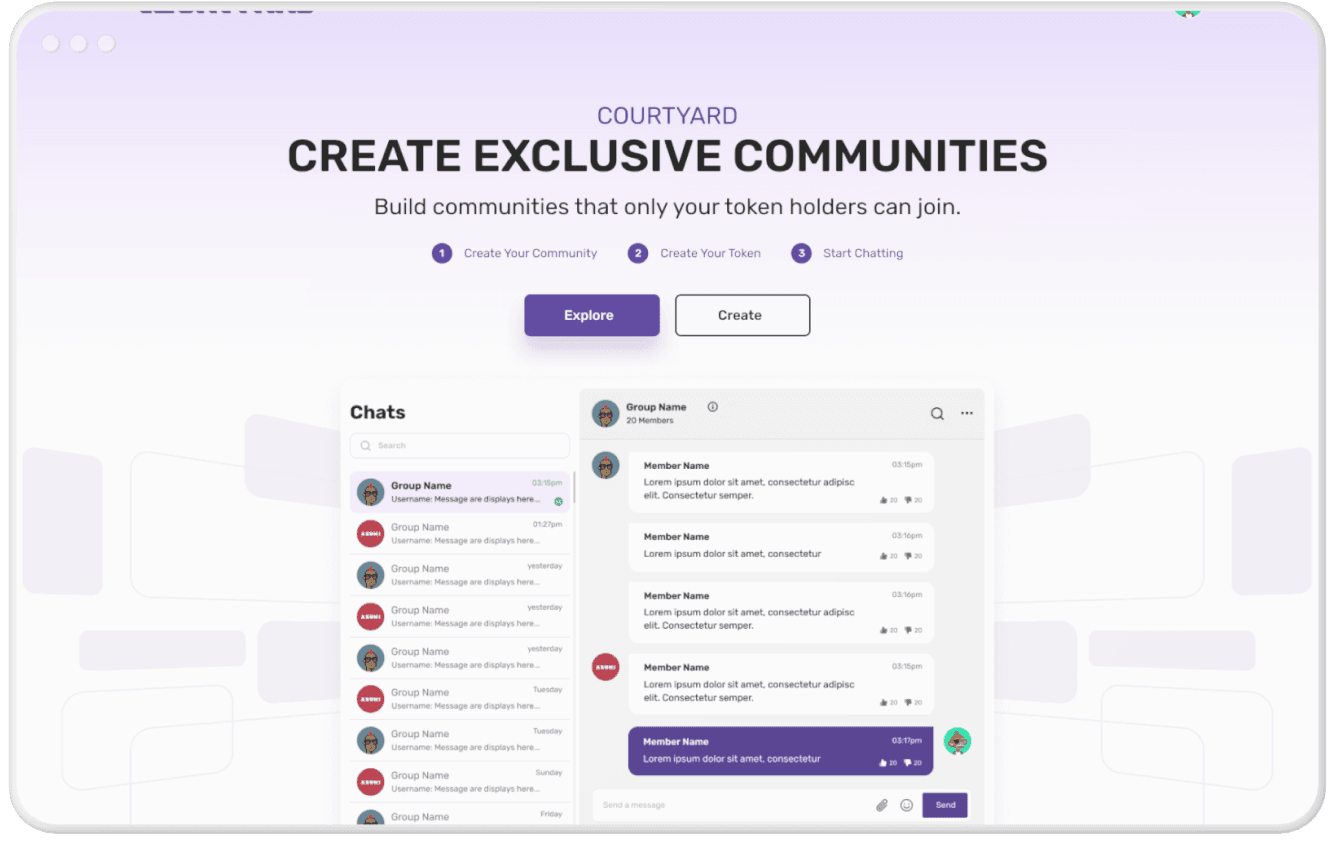Click the info icon beside Group Name header
Image resolution: width=1335 pixels, height=852 pixels.
coord(713,407)
